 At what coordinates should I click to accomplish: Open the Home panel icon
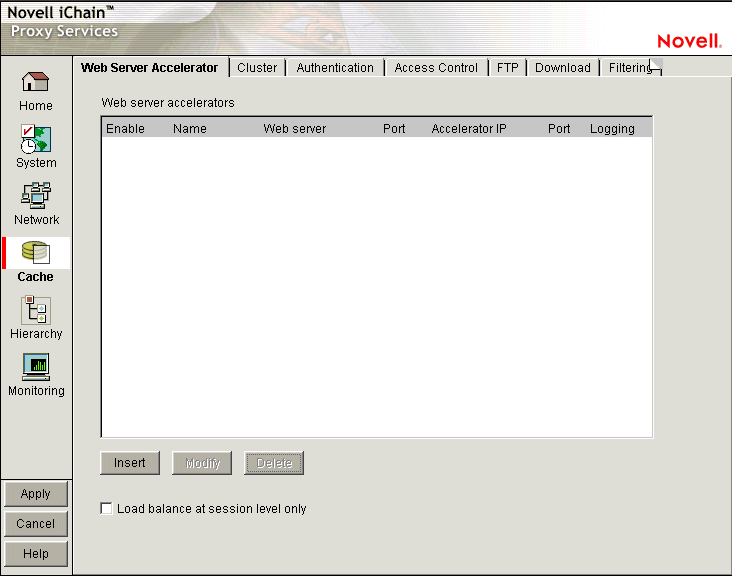point(35,82)
